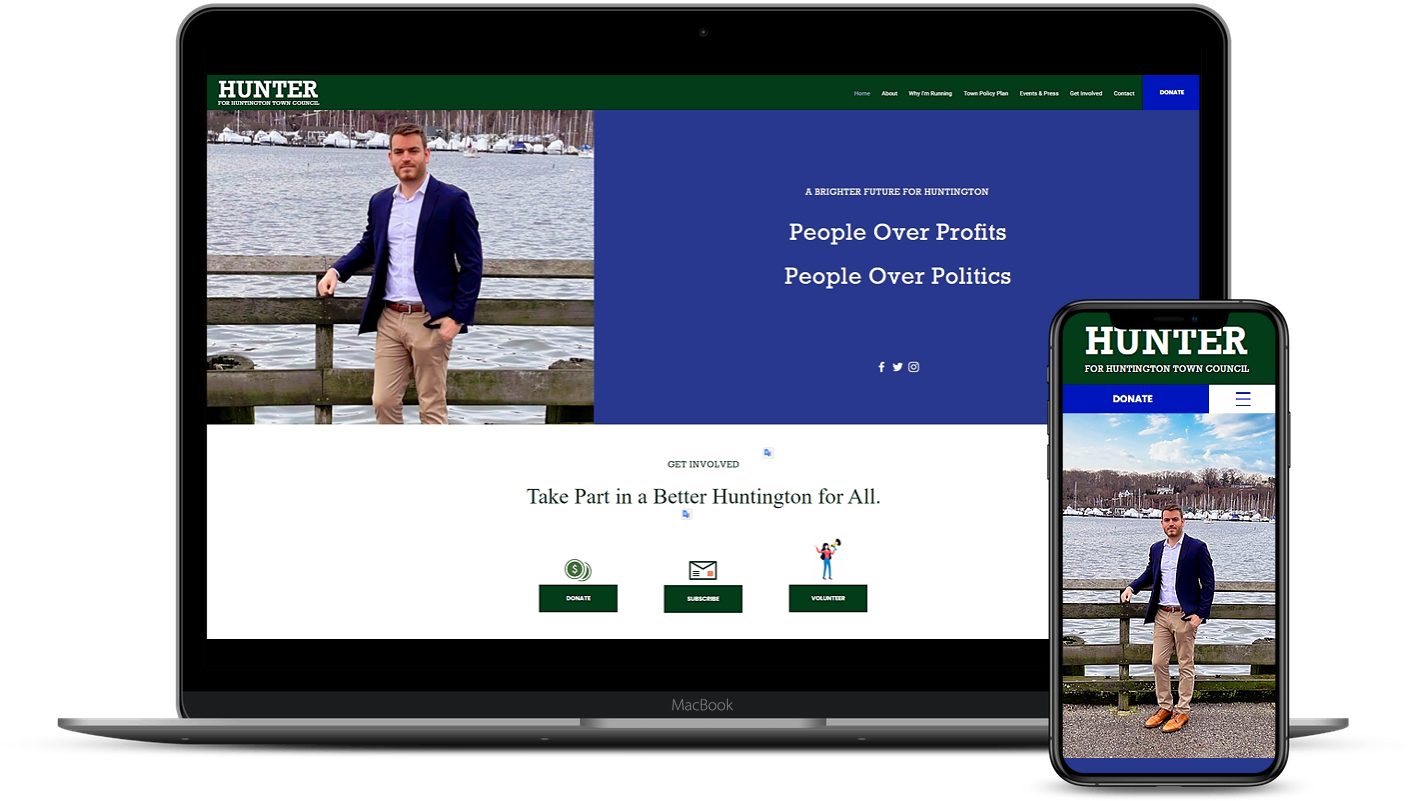Click candidate photo on desktop hero
The height and width of the screenshot is (801, 1408).
400,267
